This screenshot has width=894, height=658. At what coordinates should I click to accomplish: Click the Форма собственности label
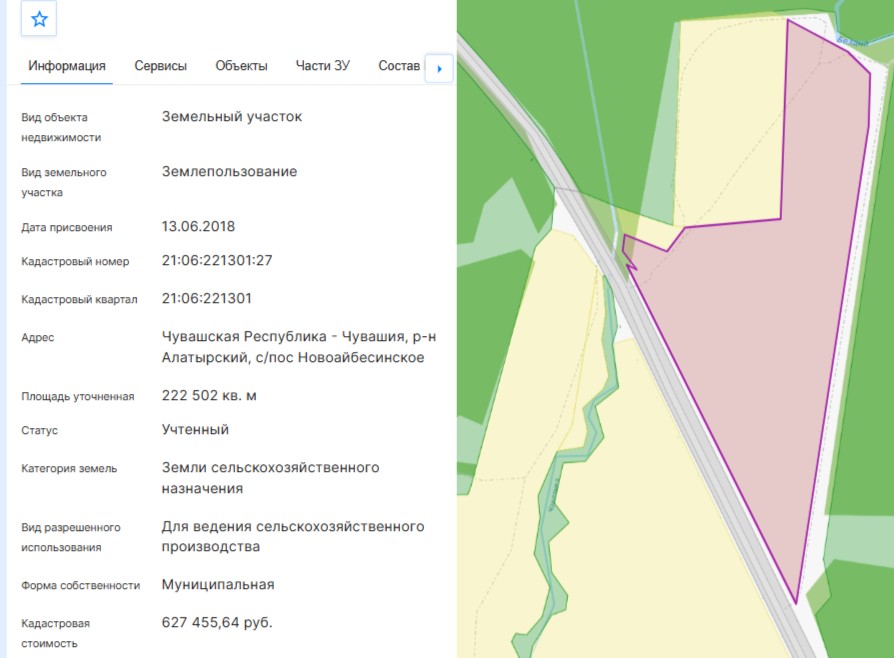(x=80, y=586)
